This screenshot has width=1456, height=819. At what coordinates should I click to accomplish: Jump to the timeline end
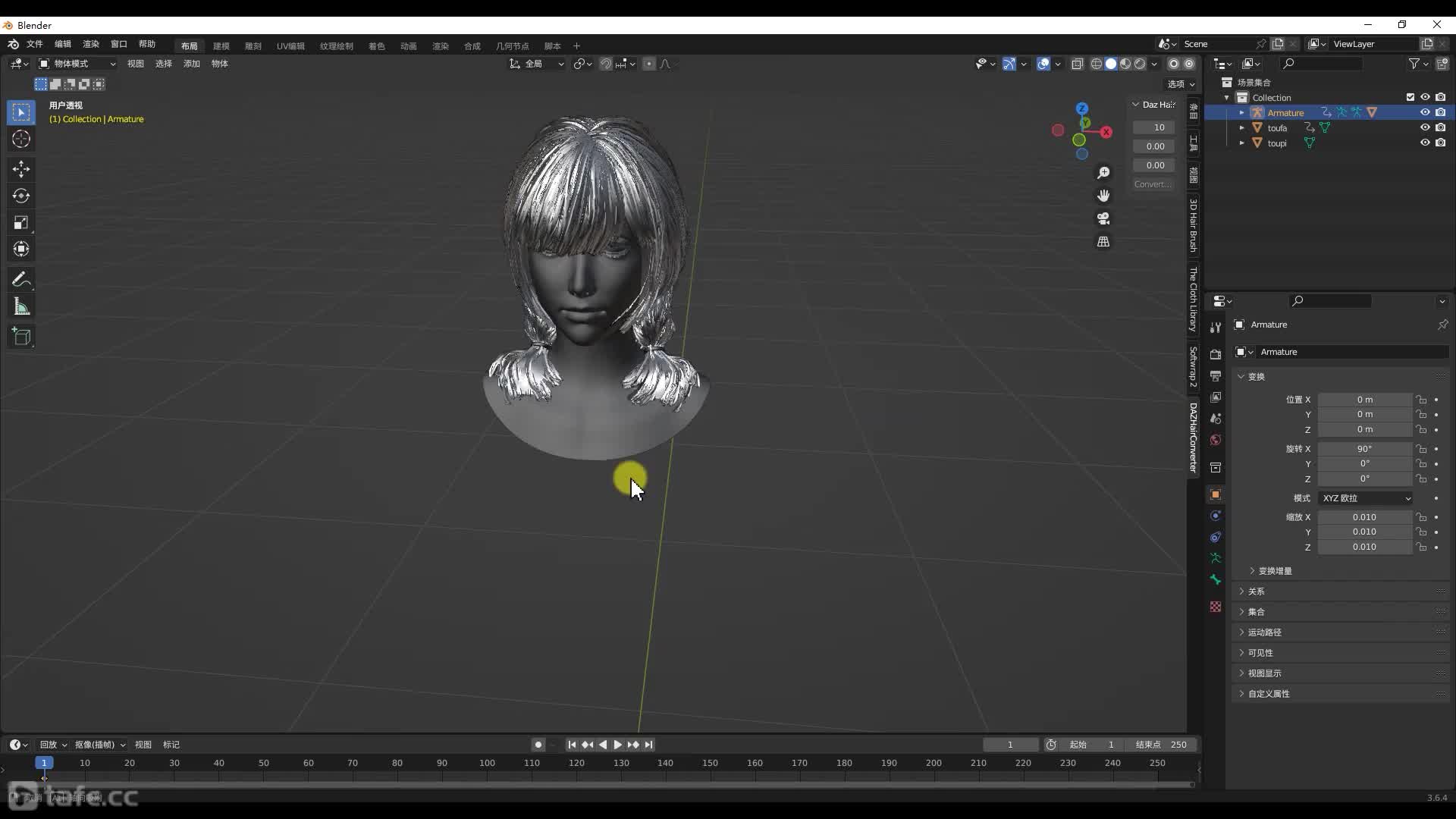(649, 745)
